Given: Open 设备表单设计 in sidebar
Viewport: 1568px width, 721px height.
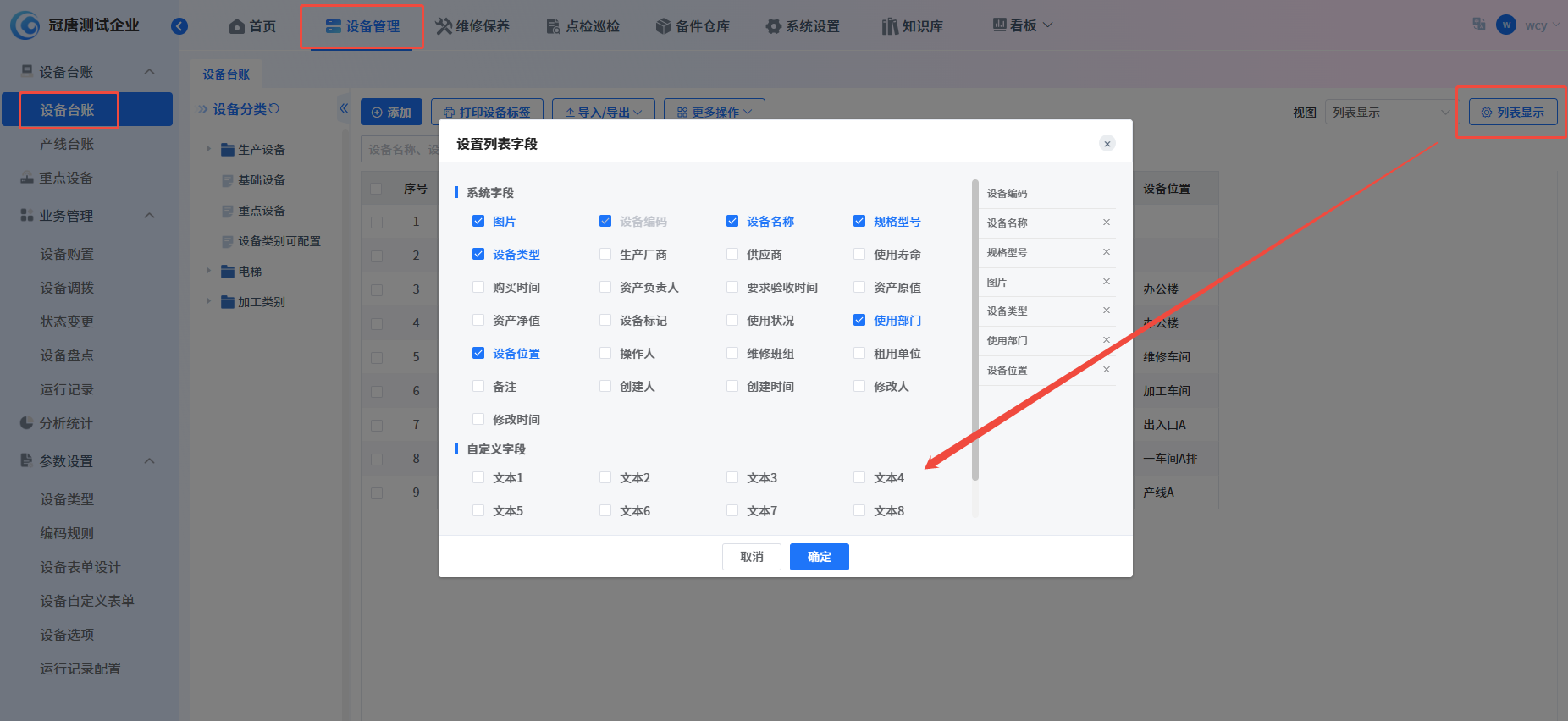Looking at the screenshot, I should (80, 567).
